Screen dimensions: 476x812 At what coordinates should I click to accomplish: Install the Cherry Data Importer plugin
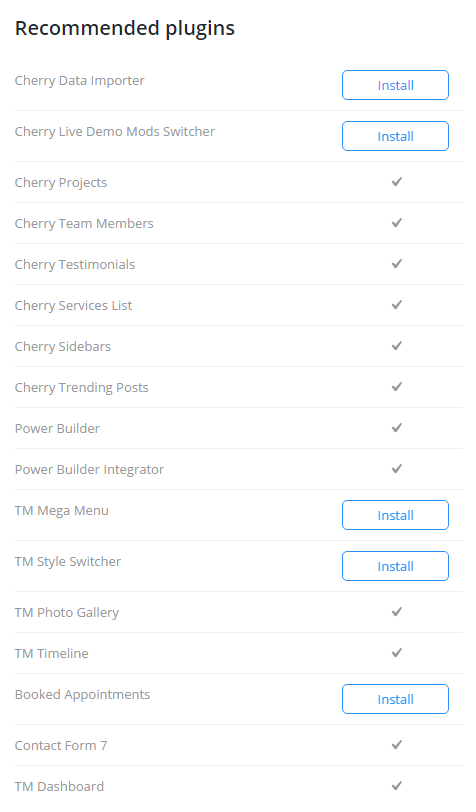pyautogui.click(x=395, y=85)
